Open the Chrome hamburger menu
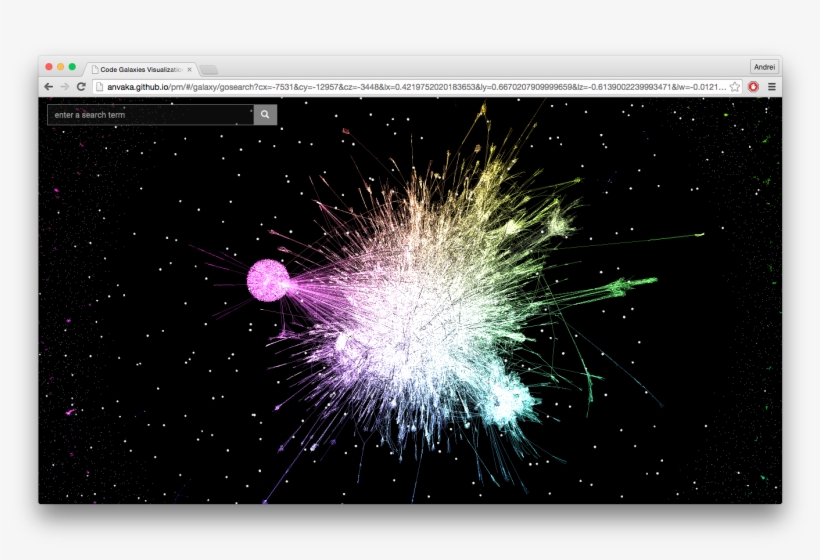 772,87
